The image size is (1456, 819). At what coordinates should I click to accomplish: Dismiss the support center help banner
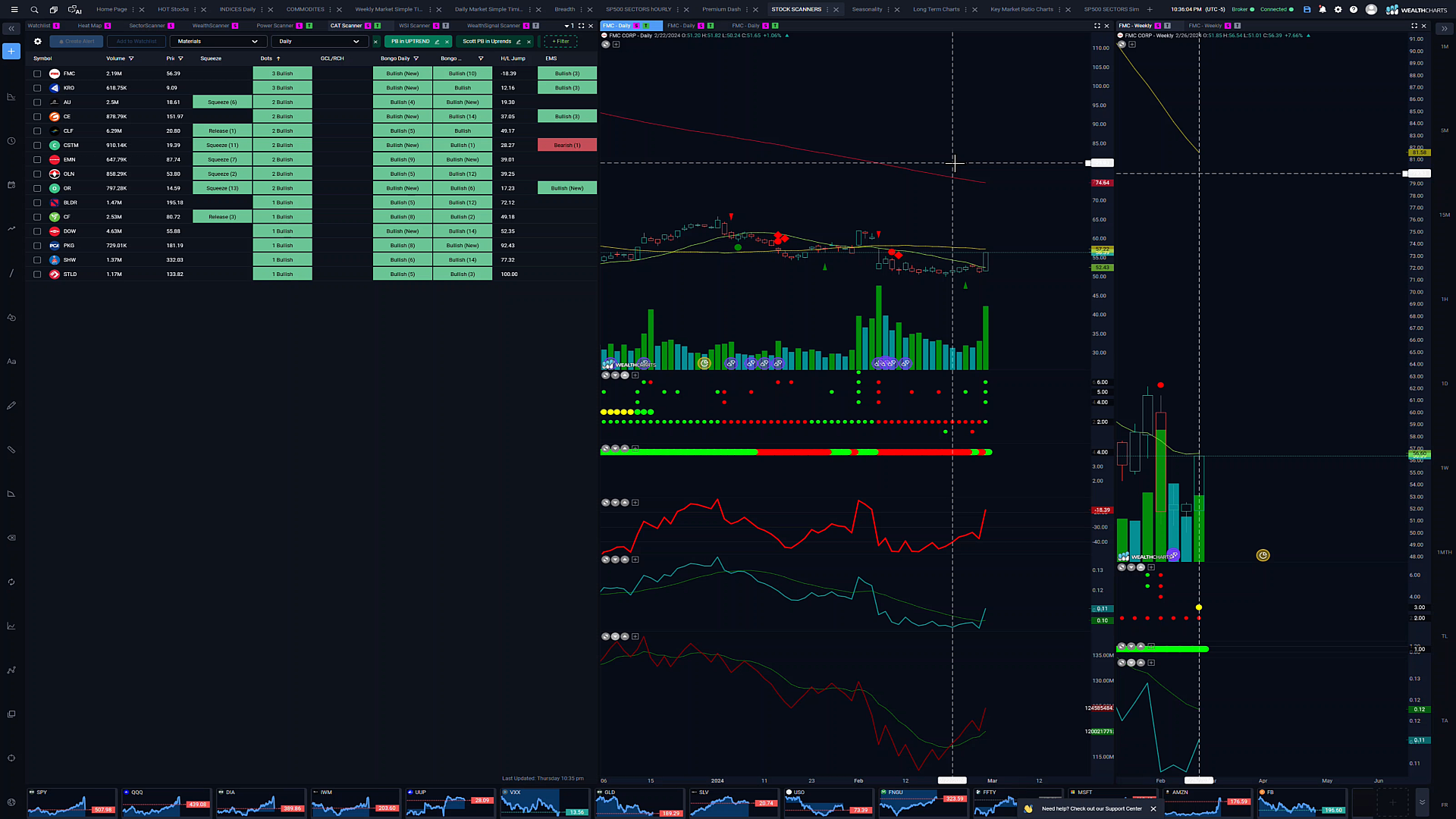(x=1153, y=808)
